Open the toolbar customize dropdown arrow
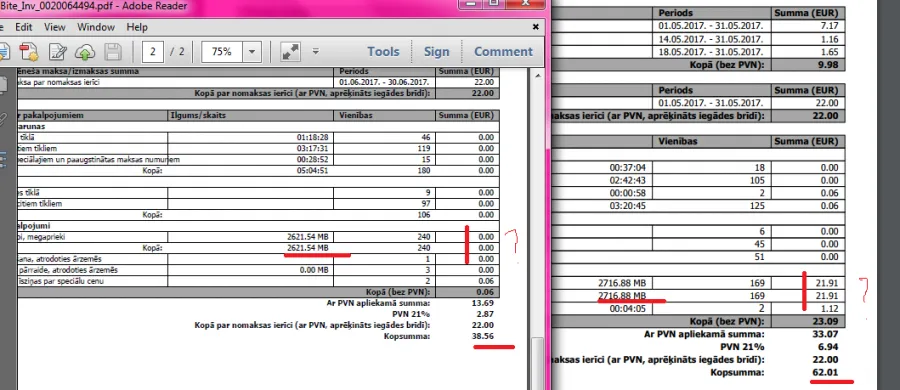Screen dimensions: 900x390 (315, 51)
